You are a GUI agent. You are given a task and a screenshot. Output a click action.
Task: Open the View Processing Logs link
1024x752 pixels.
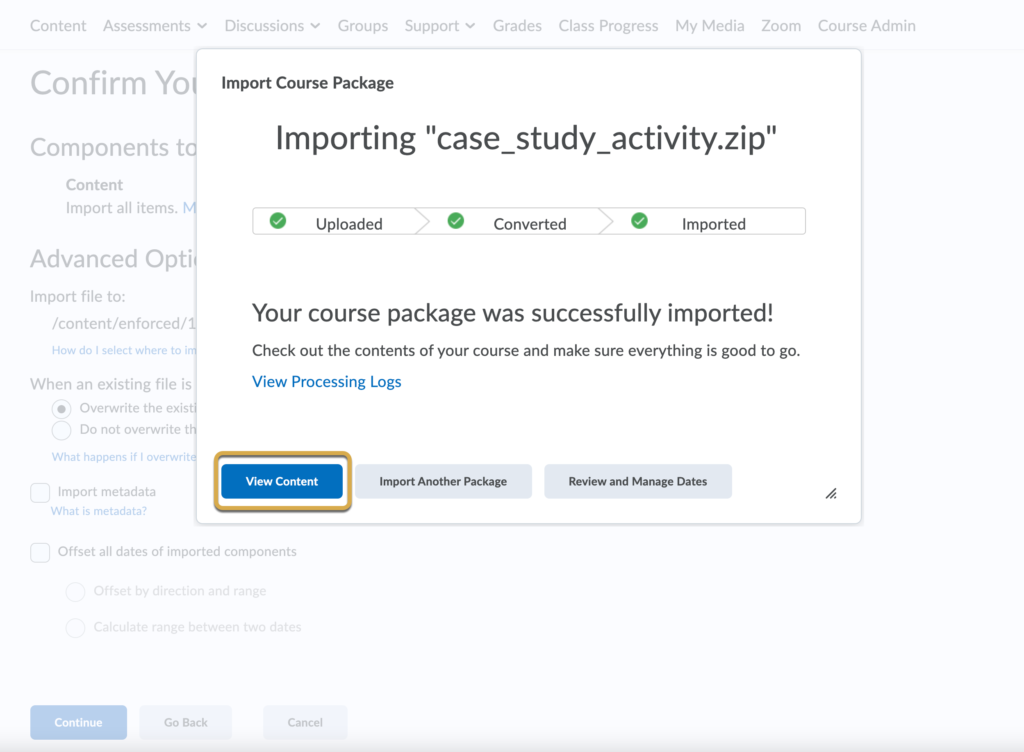click(x=327, y=381)
